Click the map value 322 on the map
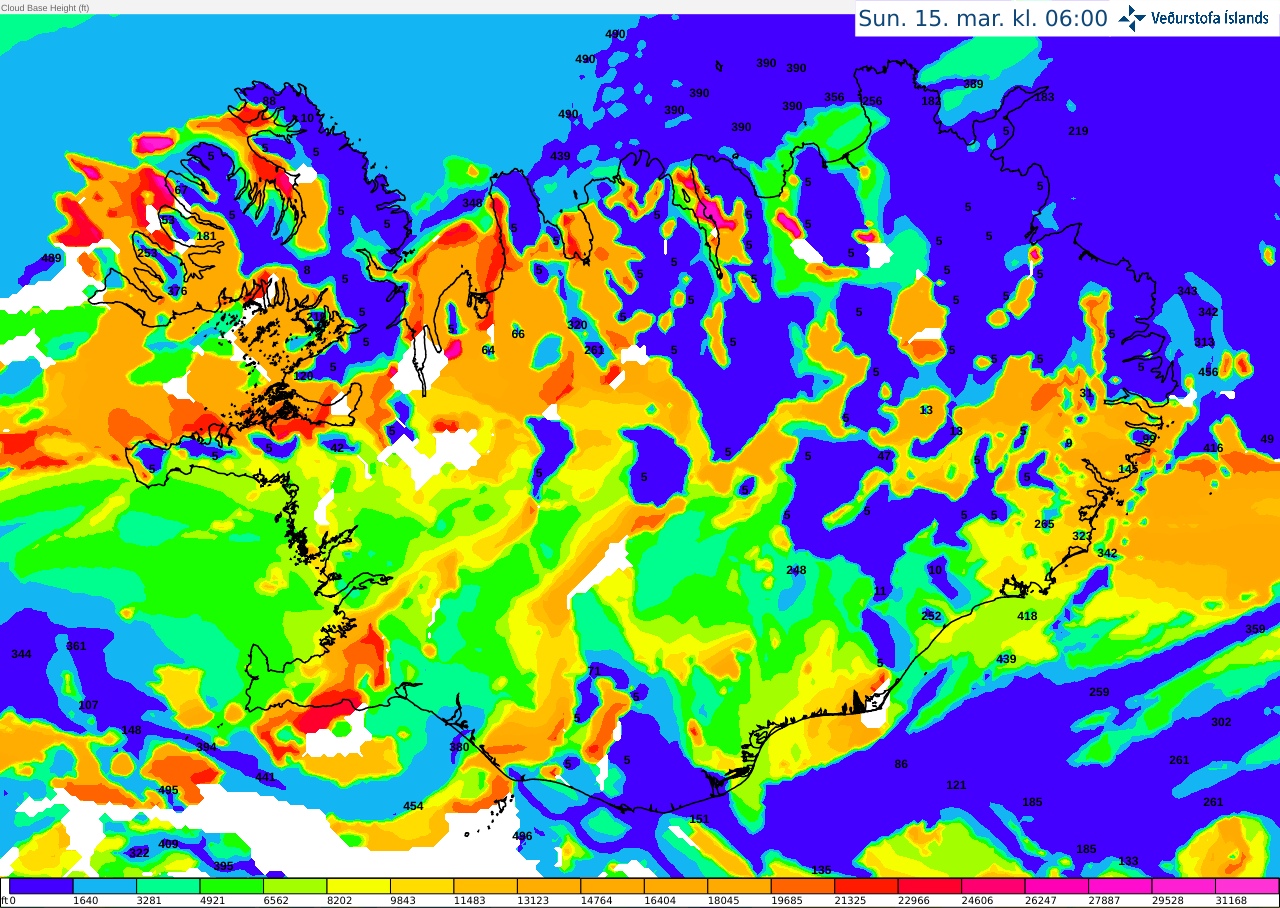Viewport: 1280px width, 908px height. point(139,852)
